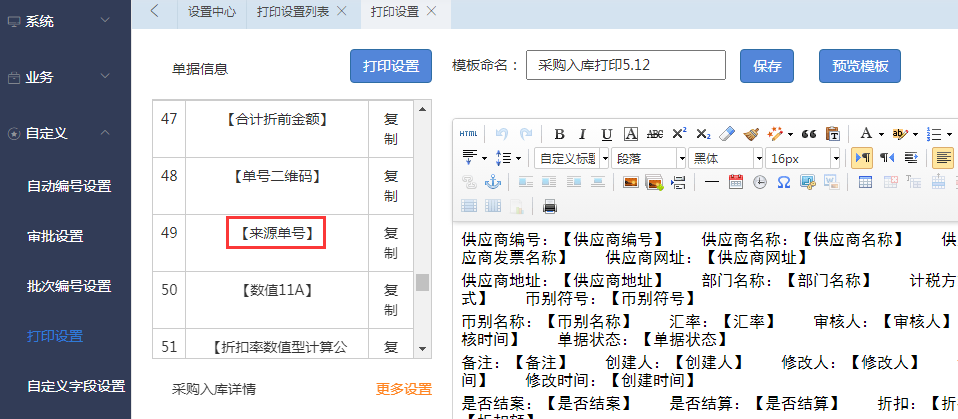
Task: Copy the 【来源单号】 field via 复制
Action: click(x=391, y=243)
